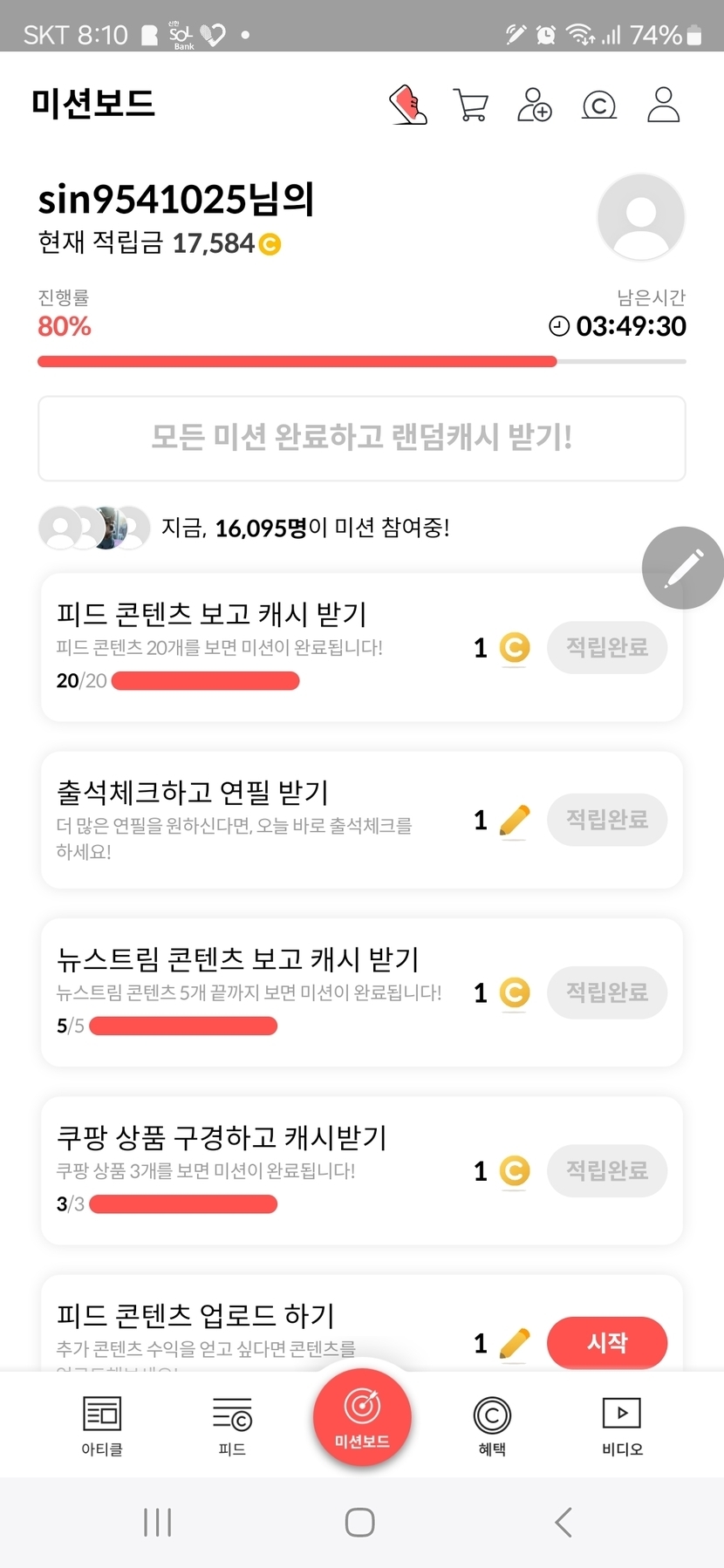This screenshot has width=724, height=1568.
Task: Open my profile icon in header
Action: [x=663, y=105]
